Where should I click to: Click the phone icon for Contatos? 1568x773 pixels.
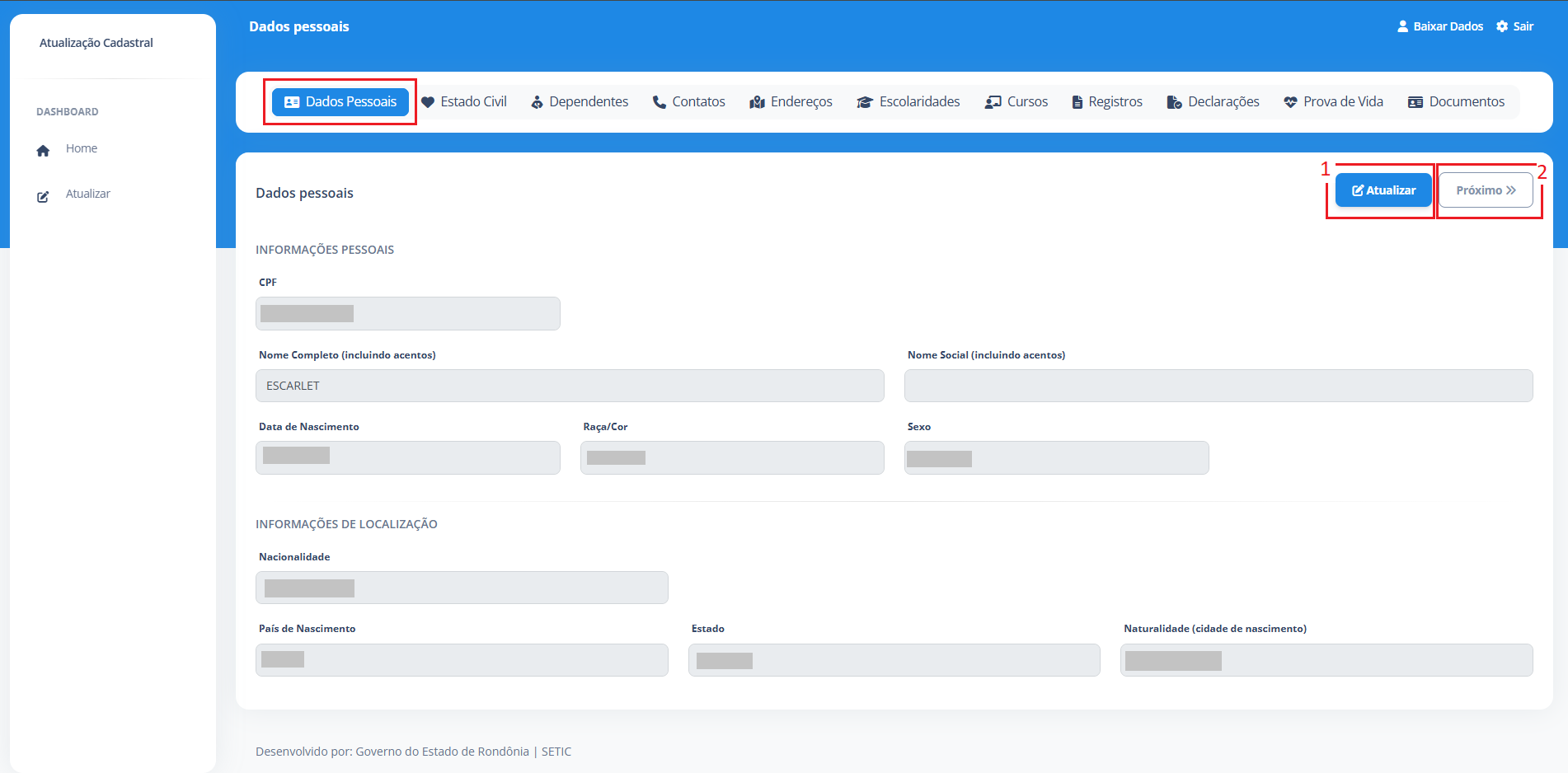coord(660,102)
